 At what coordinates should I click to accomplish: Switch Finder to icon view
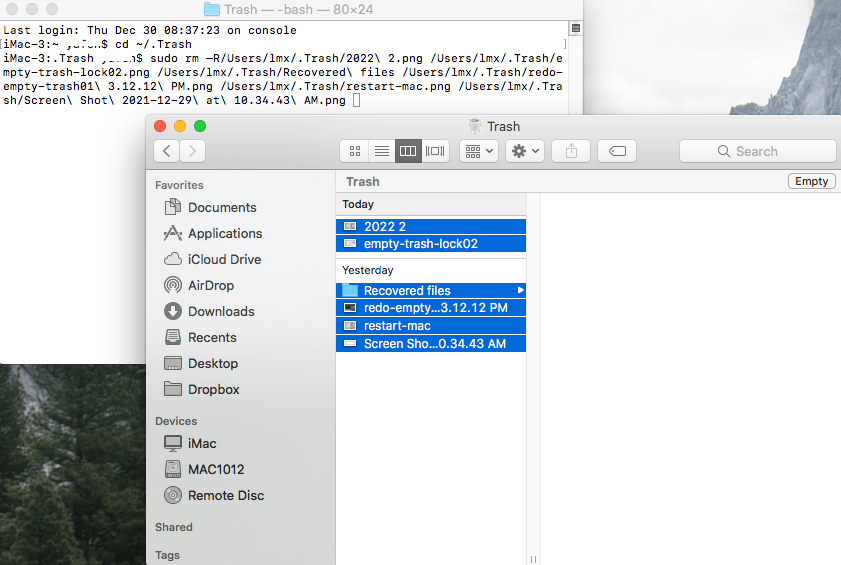355,151
